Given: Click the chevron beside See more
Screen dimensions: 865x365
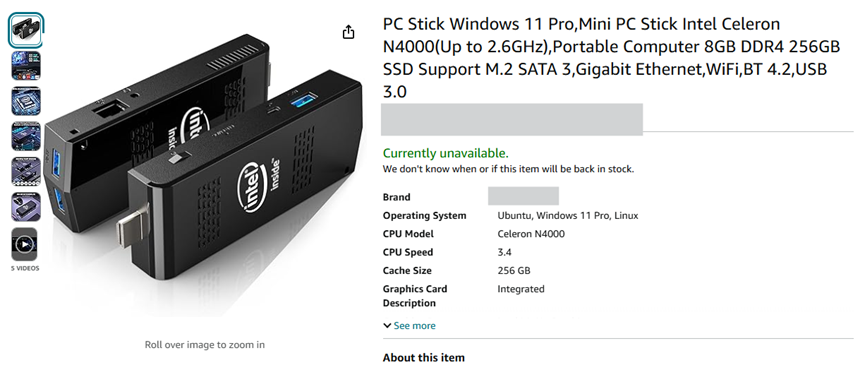Looking at the screenshot, I should (x=387, y=326).
